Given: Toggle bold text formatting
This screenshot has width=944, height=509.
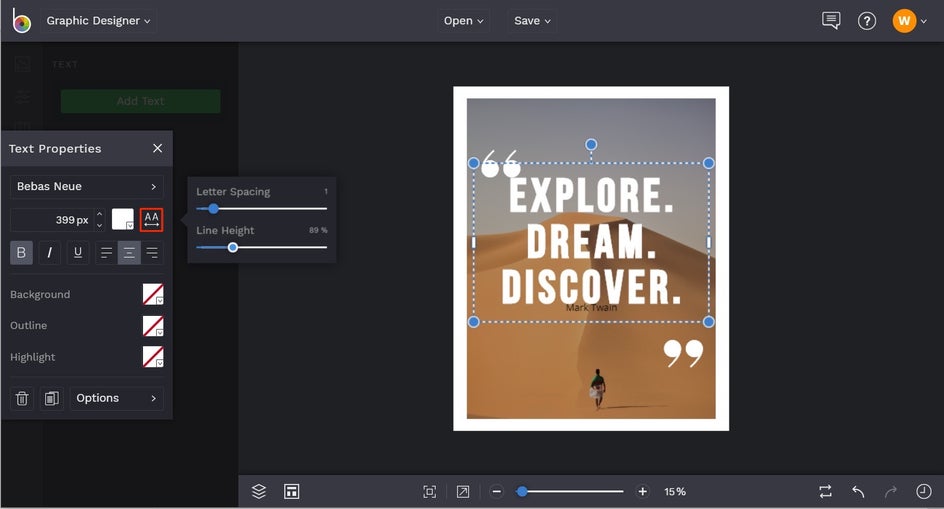Looking at the screenshot, I should tap(21, 253).
